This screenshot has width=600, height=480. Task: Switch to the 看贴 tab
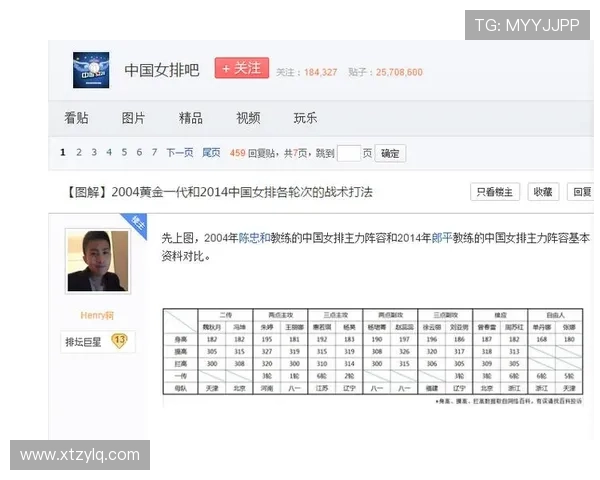(76, 118)
